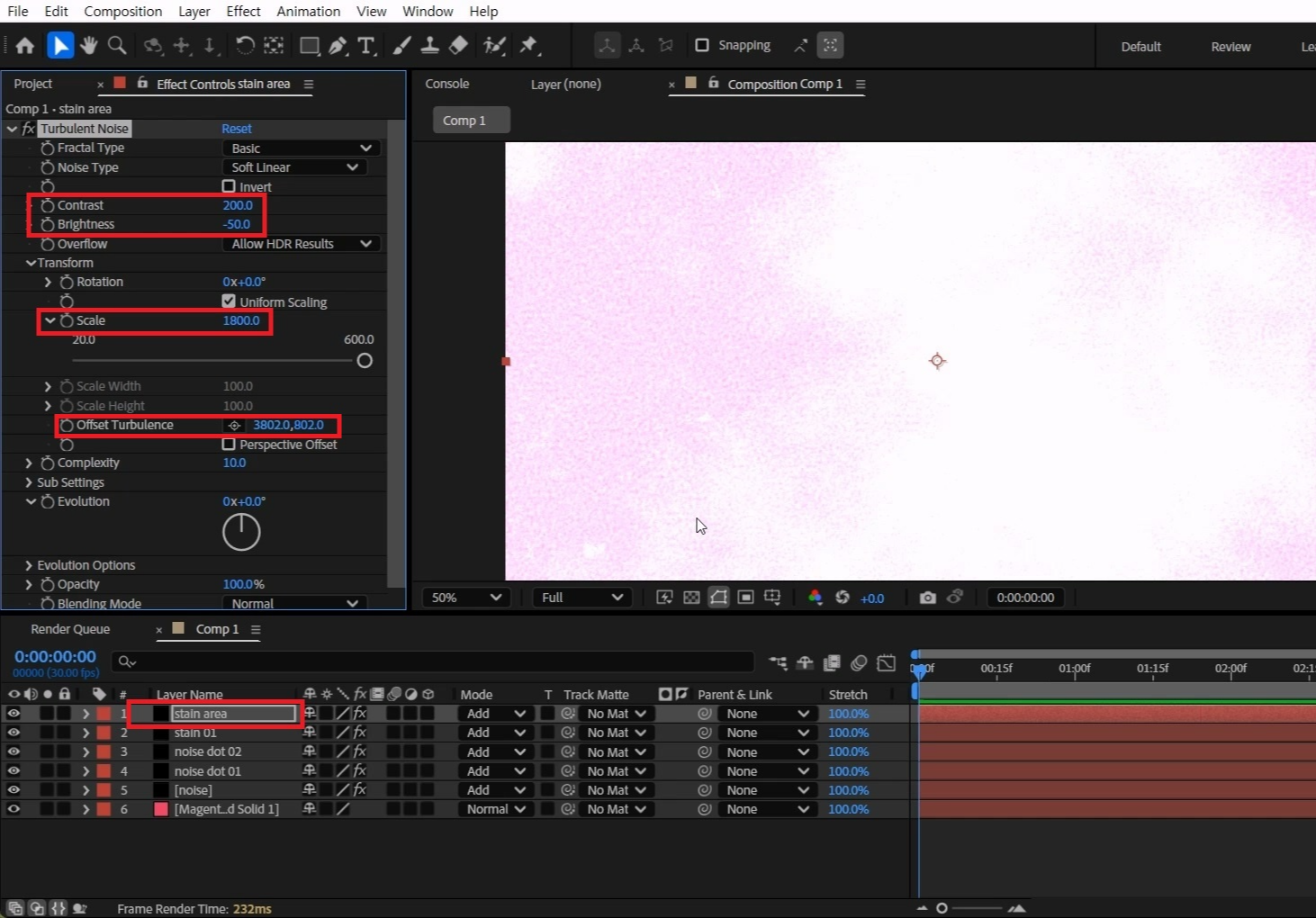Click the 0:00:00:00 current time display
Viewport: 1316px width, 918px height.
(x=55, y=657)
